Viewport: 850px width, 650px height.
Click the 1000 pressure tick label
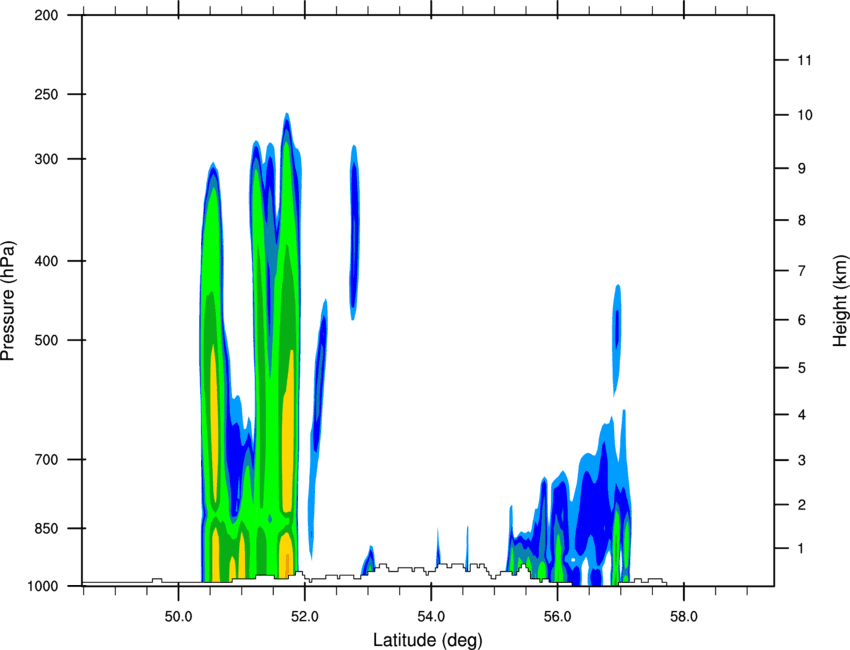(42, 587)
